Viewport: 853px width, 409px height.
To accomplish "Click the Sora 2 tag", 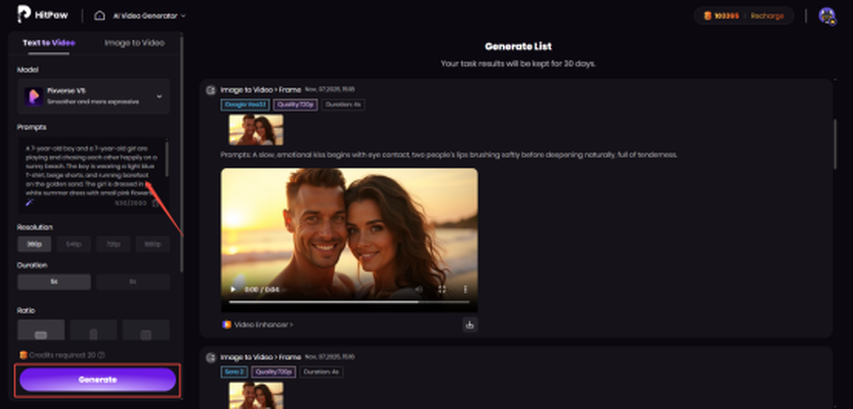I will (234, 372).
